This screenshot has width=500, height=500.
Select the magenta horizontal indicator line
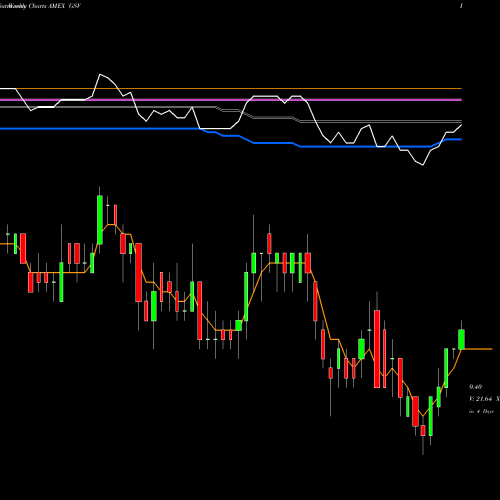[x=231, y=100]
